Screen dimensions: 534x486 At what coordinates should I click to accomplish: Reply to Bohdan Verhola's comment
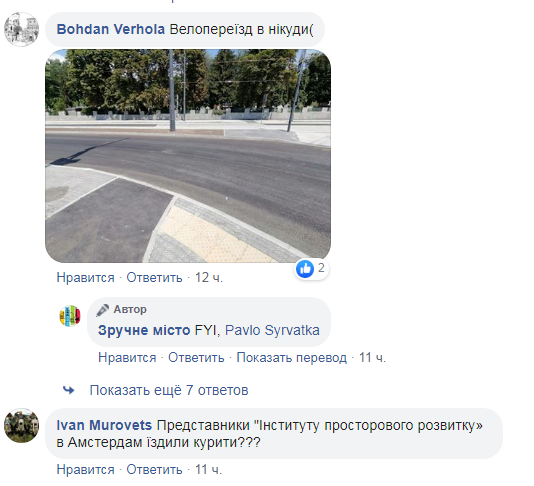(x=155, y=278)
